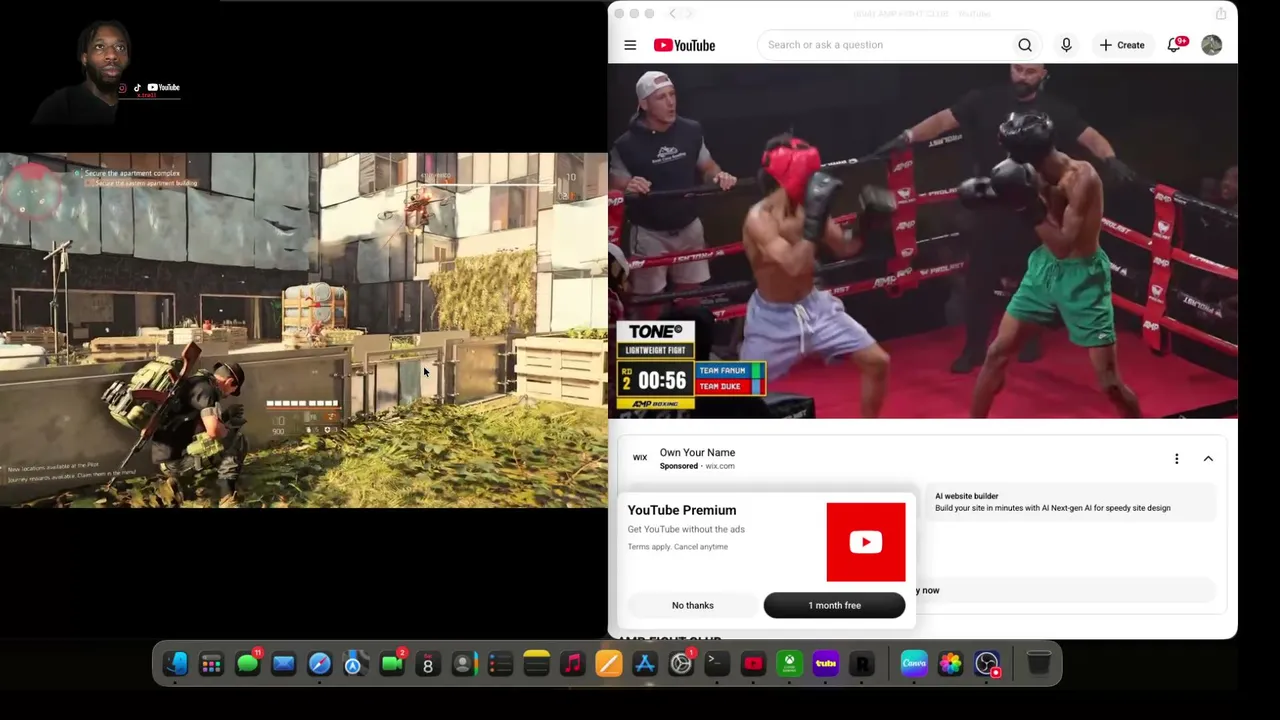Open YouTube notifications bell
The height and width of the screenshot is (720, 1280).
[x=1175, y=45]
